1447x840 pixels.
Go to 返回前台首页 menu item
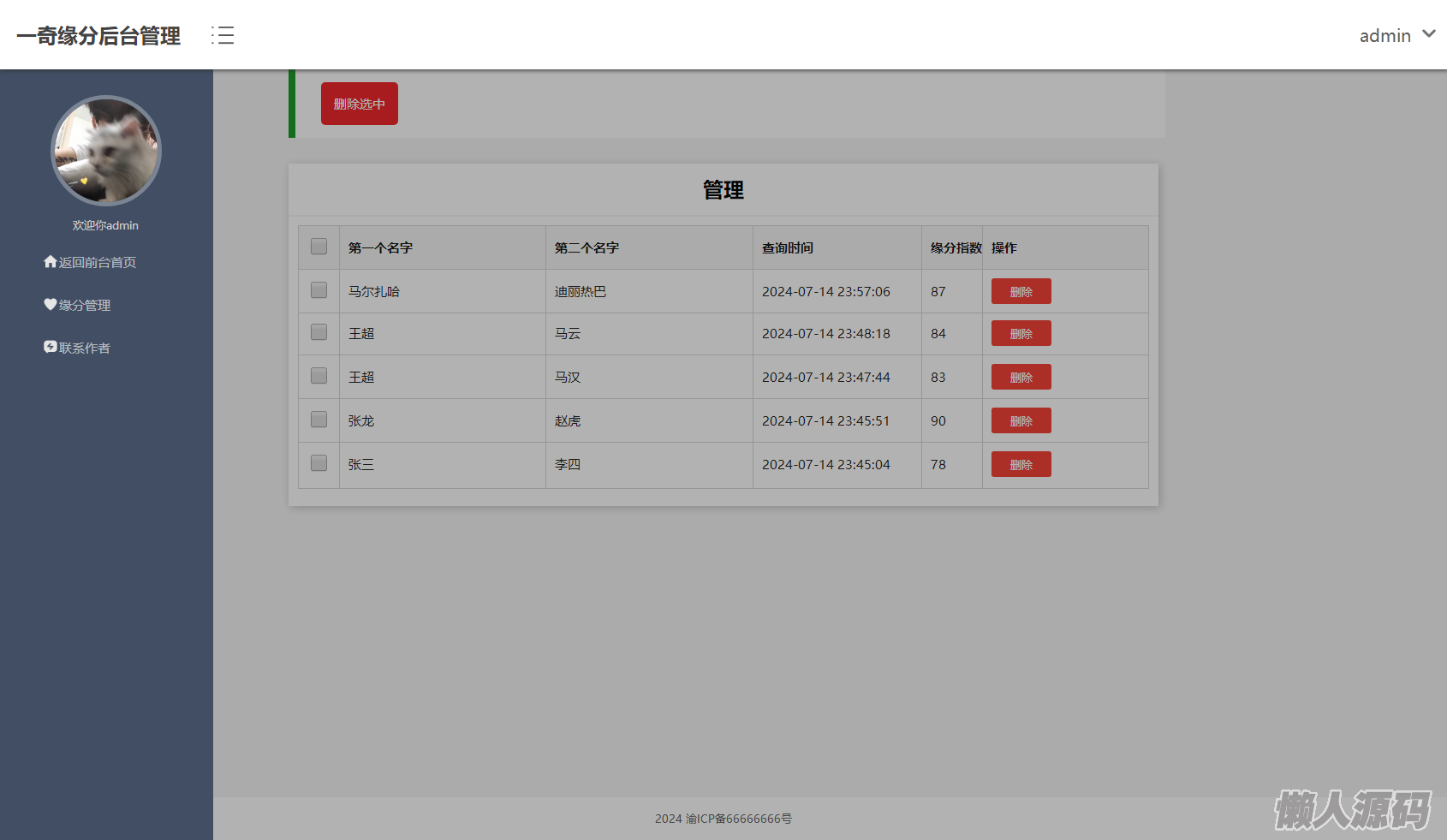(97, 263)
